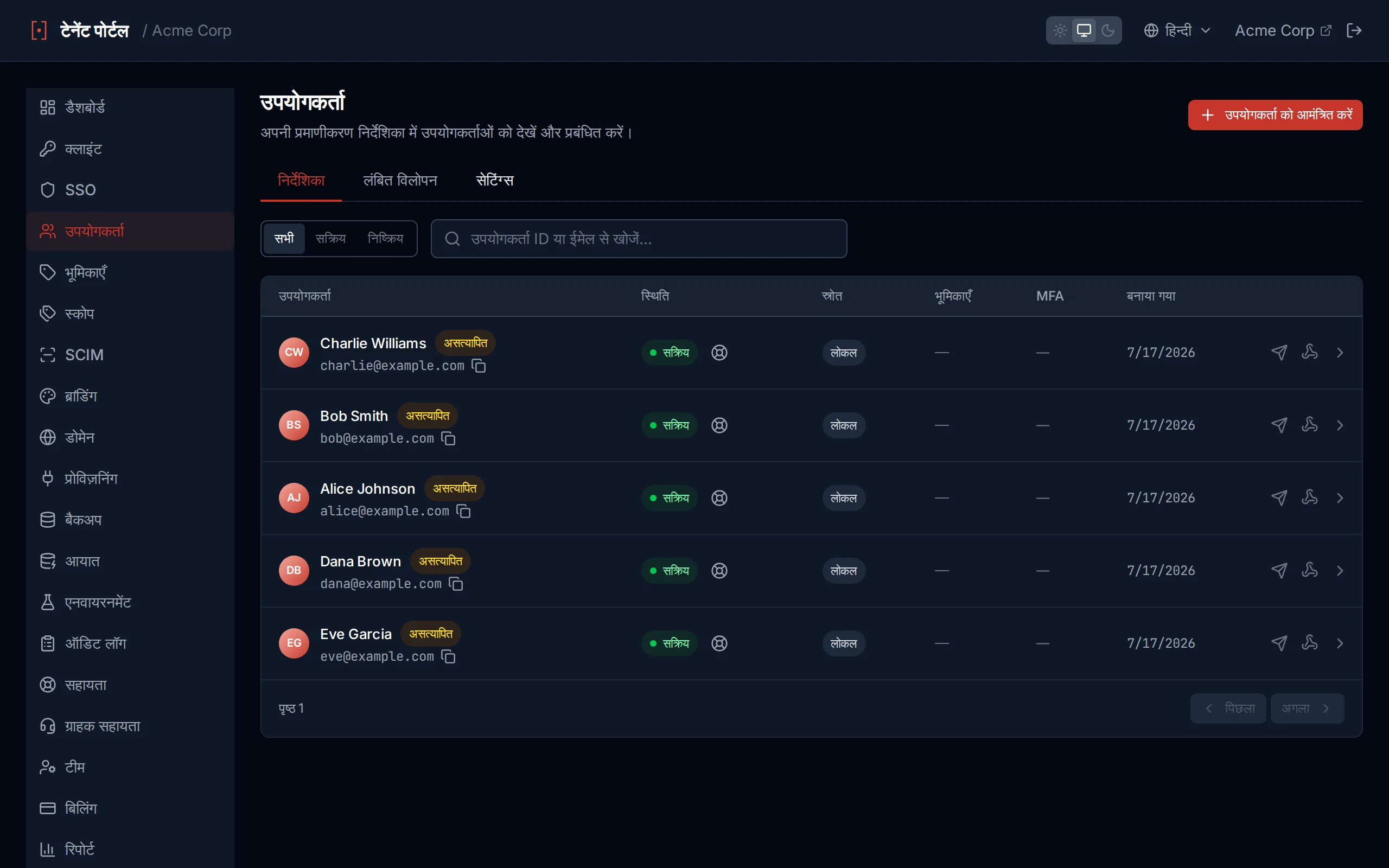Select system theme monitor icon
The image size is (1389, 868).
point(1084,30)
